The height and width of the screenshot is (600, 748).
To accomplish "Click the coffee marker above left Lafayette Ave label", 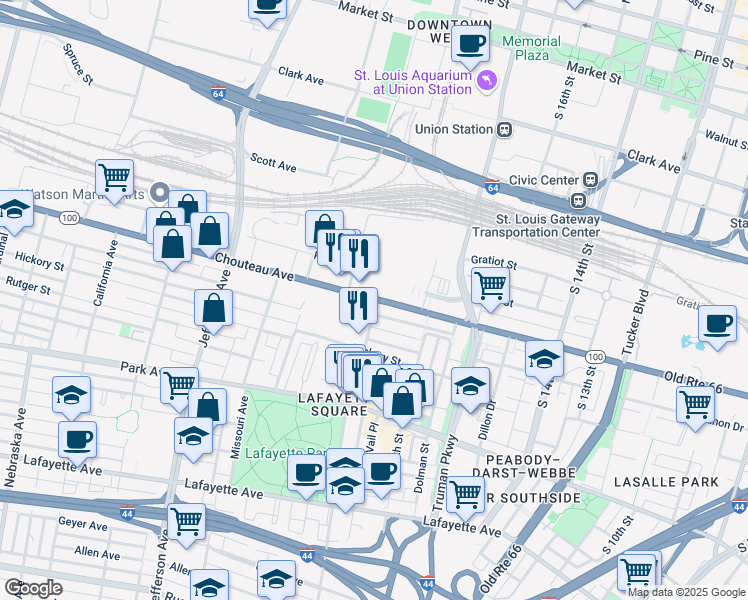I will pyautogui.click(x=77, y=441).
